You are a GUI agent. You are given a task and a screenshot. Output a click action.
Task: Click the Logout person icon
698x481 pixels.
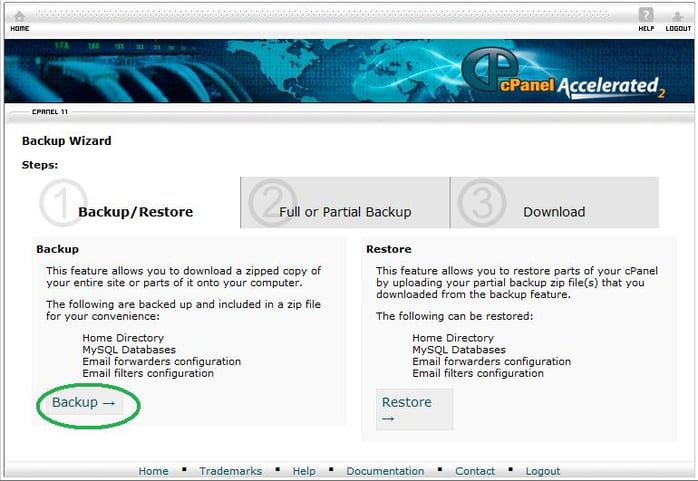pos(678,17)
